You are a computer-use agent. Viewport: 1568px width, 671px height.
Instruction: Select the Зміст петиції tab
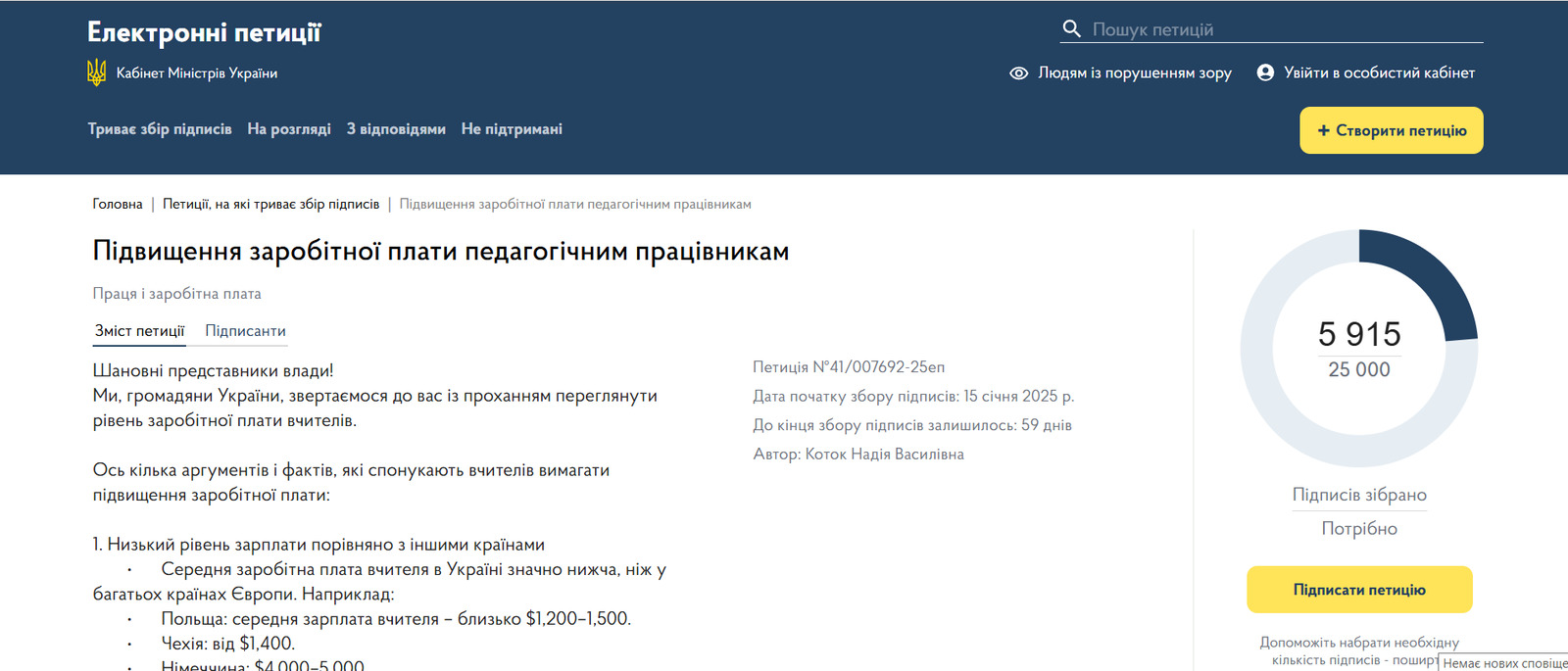point(139,331)
